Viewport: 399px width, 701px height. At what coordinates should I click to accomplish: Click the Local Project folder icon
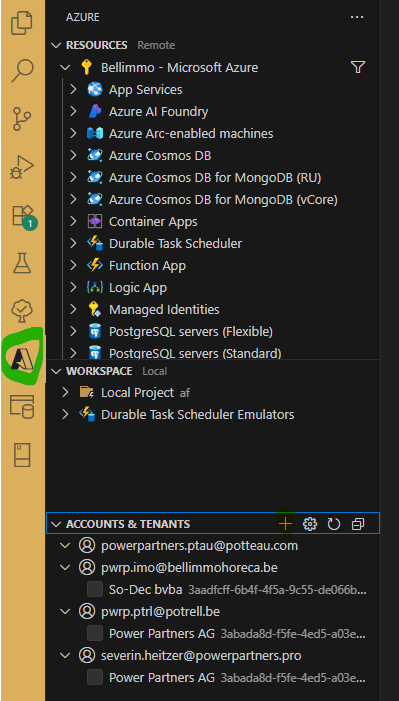86,392
